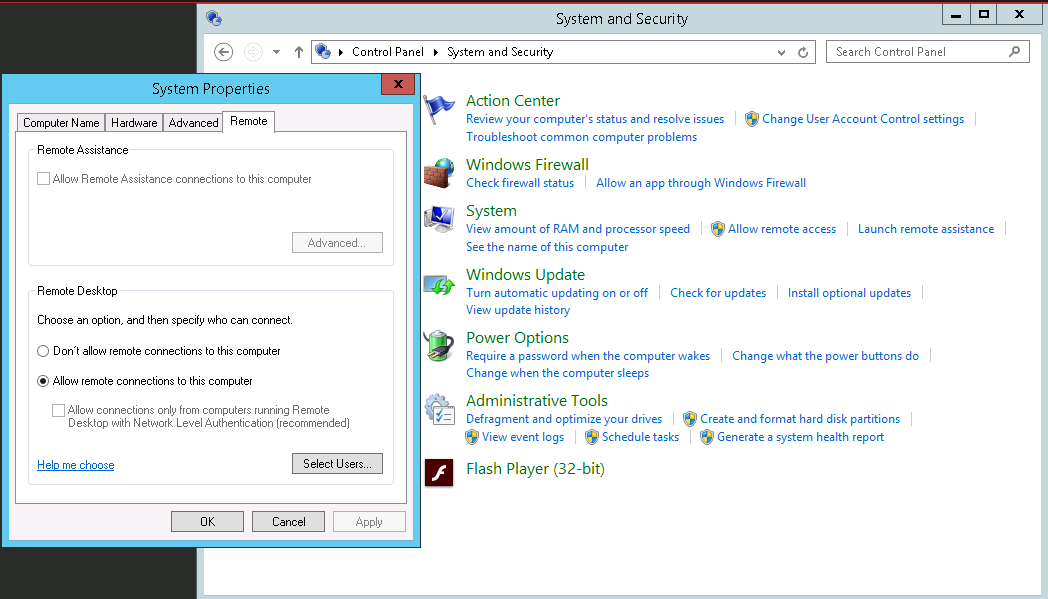1048x599 pixels.
Task: Open the Help me choose link
Action: [76, 465]
